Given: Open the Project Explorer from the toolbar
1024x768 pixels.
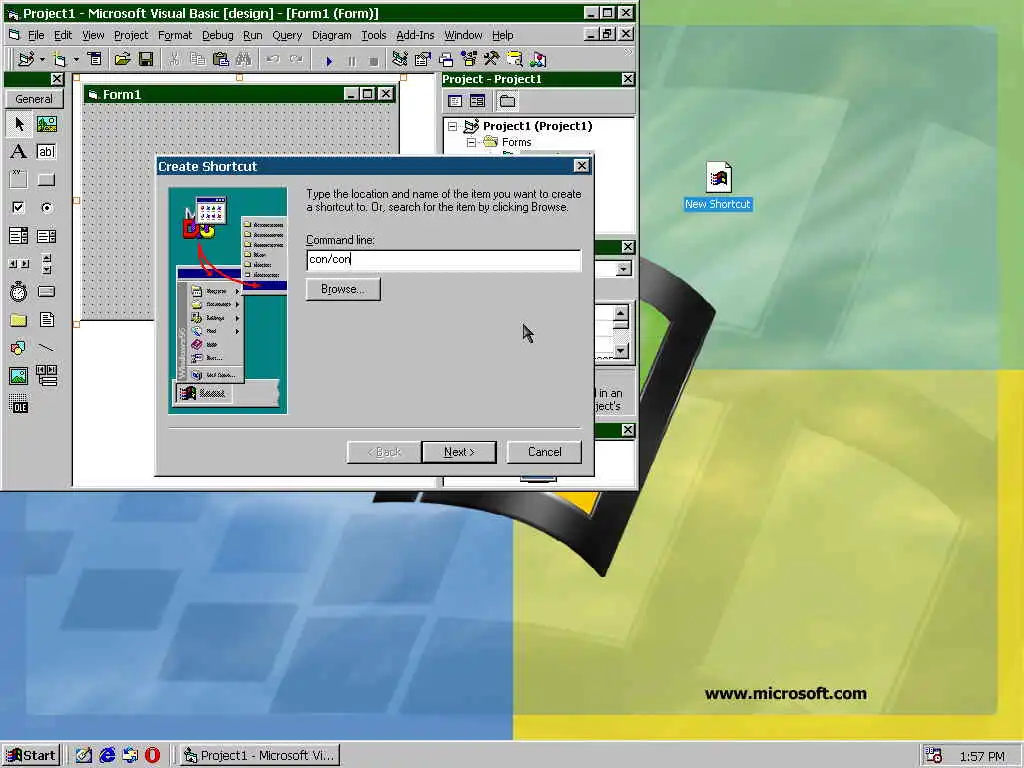Looking at the screenshot, I should click(x=400, y=59).
